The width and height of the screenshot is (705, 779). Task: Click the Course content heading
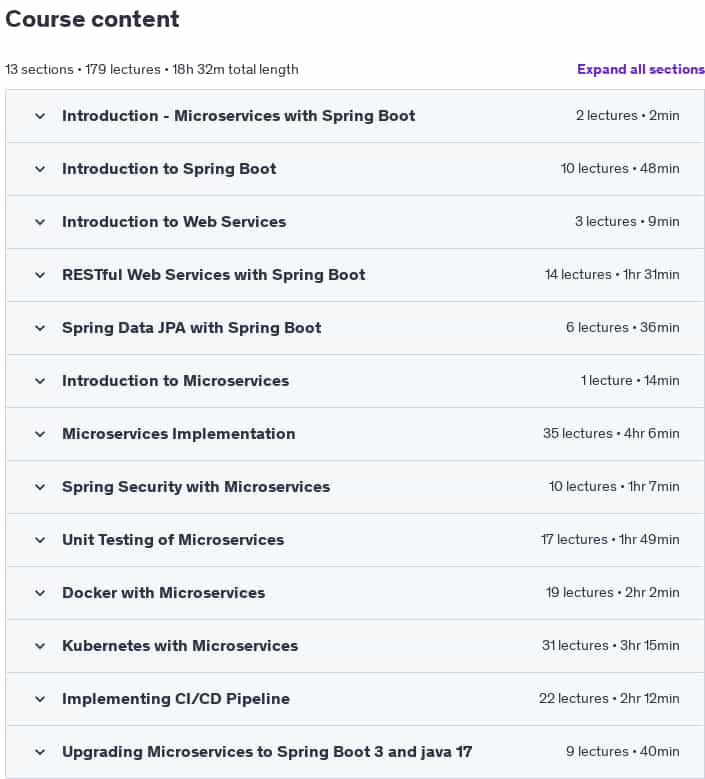coord(92,19)
